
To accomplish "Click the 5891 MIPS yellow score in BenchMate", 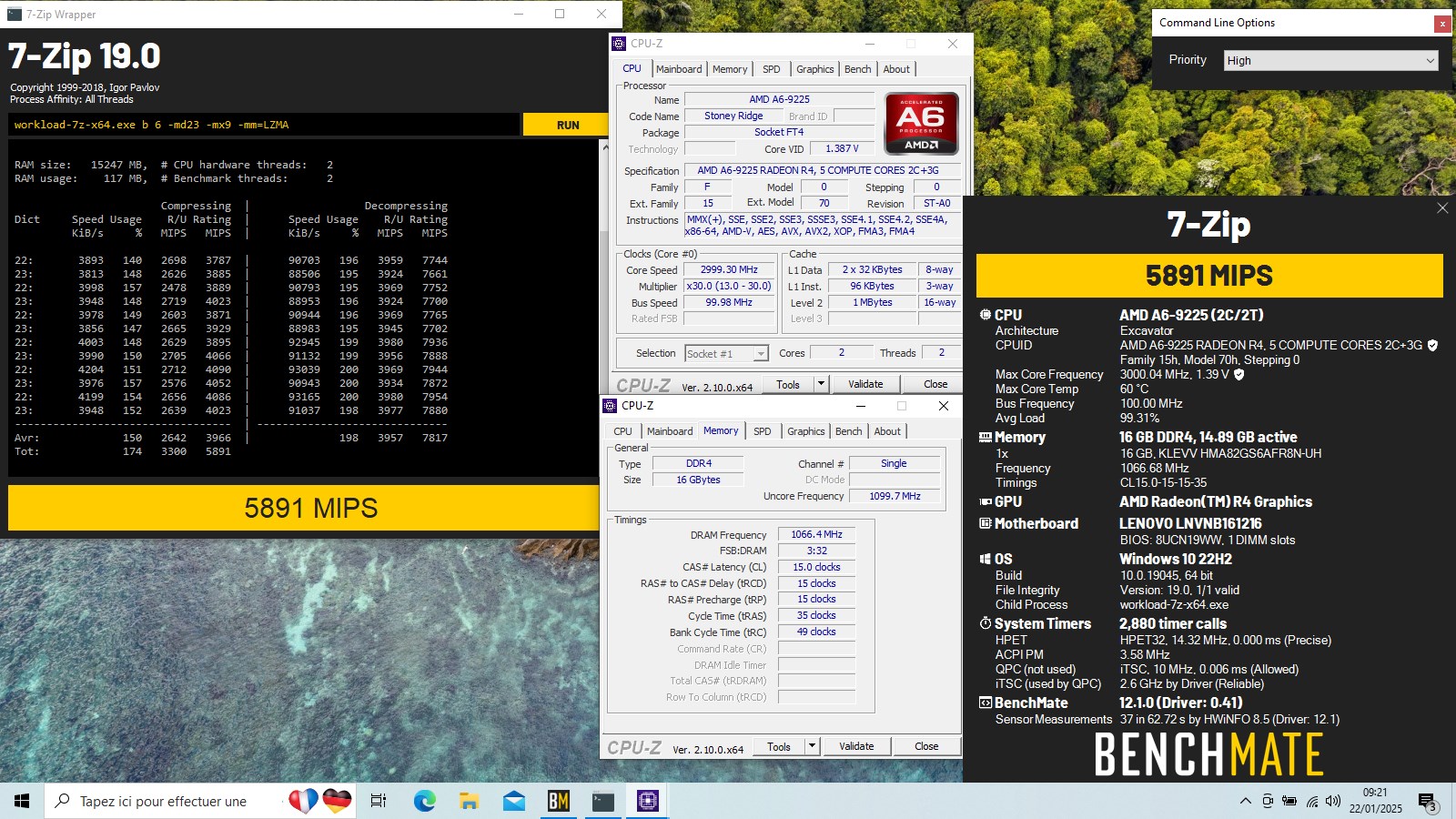I will pyautogui.click(x=1209, y=276).
